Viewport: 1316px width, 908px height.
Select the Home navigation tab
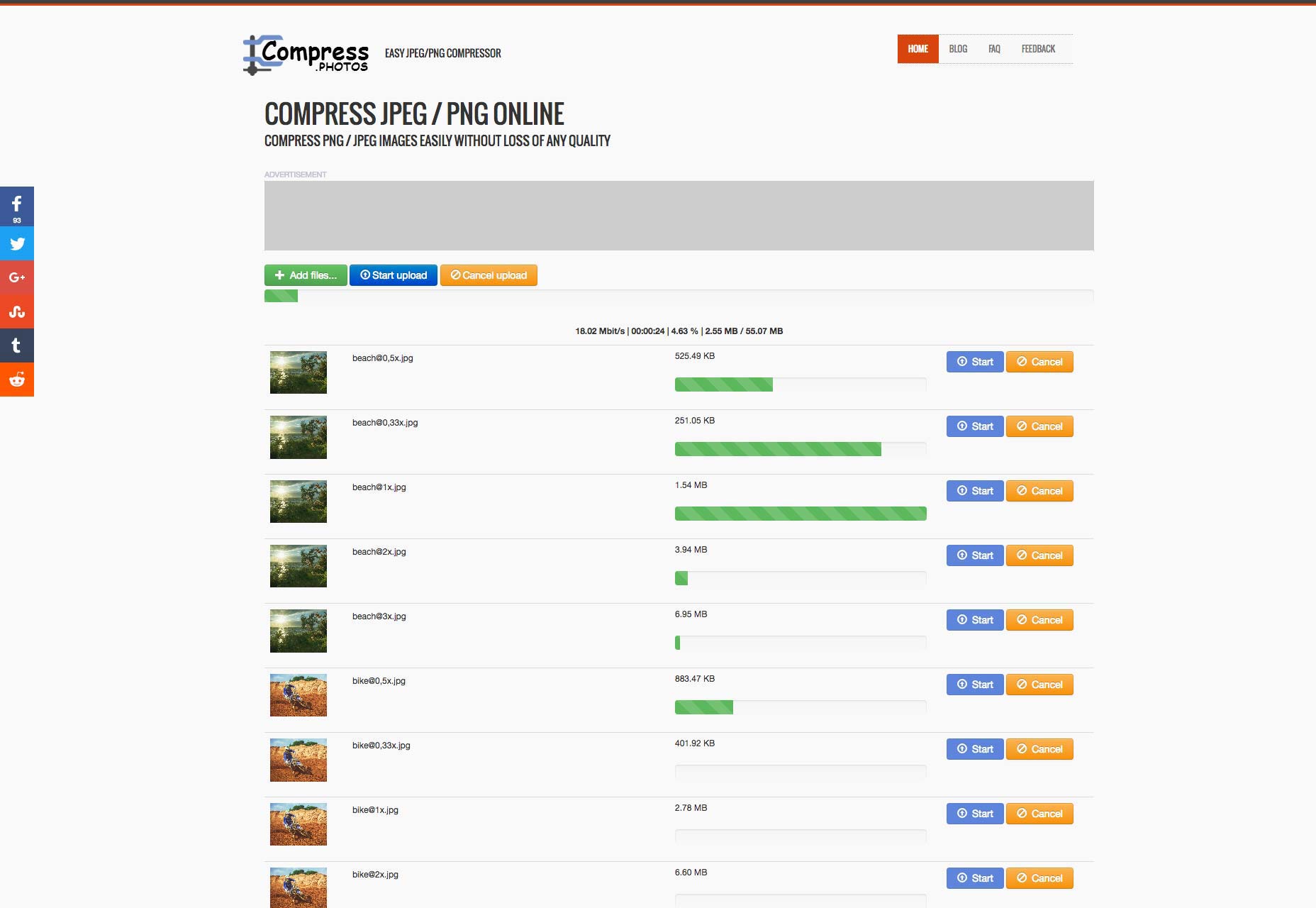918,49
